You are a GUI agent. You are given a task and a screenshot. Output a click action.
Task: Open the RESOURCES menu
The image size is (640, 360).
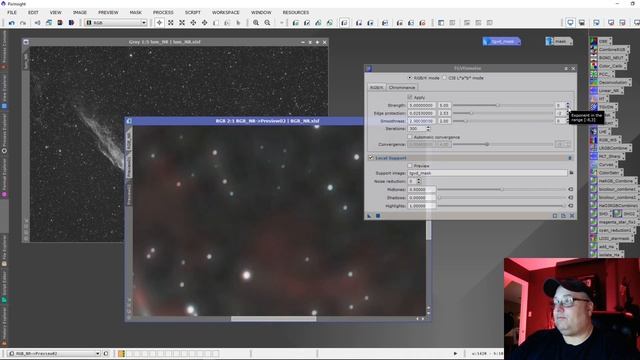point(296,13)
